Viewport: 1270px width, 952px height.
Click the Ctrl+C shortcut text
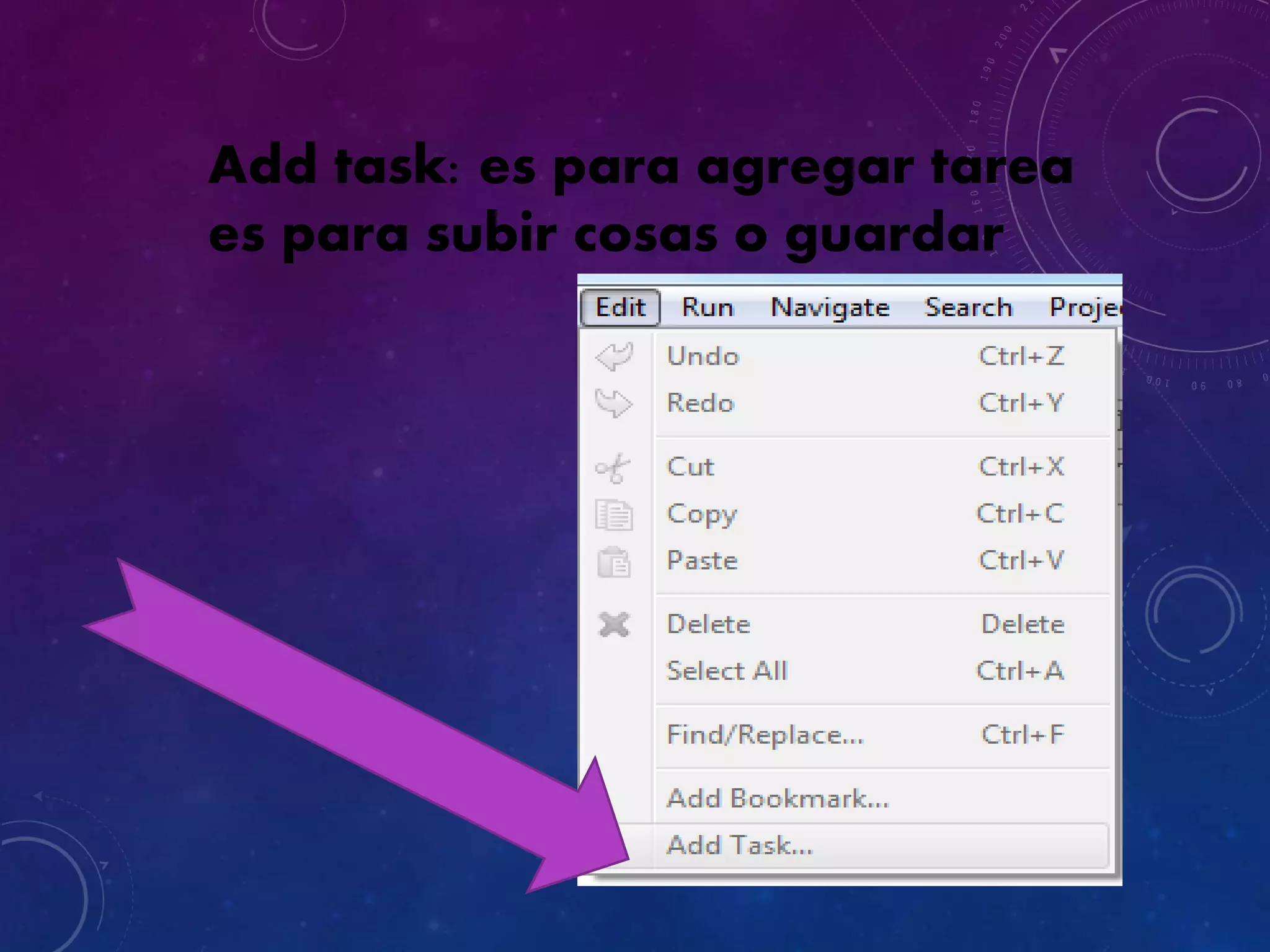(x=1020, y=514)
